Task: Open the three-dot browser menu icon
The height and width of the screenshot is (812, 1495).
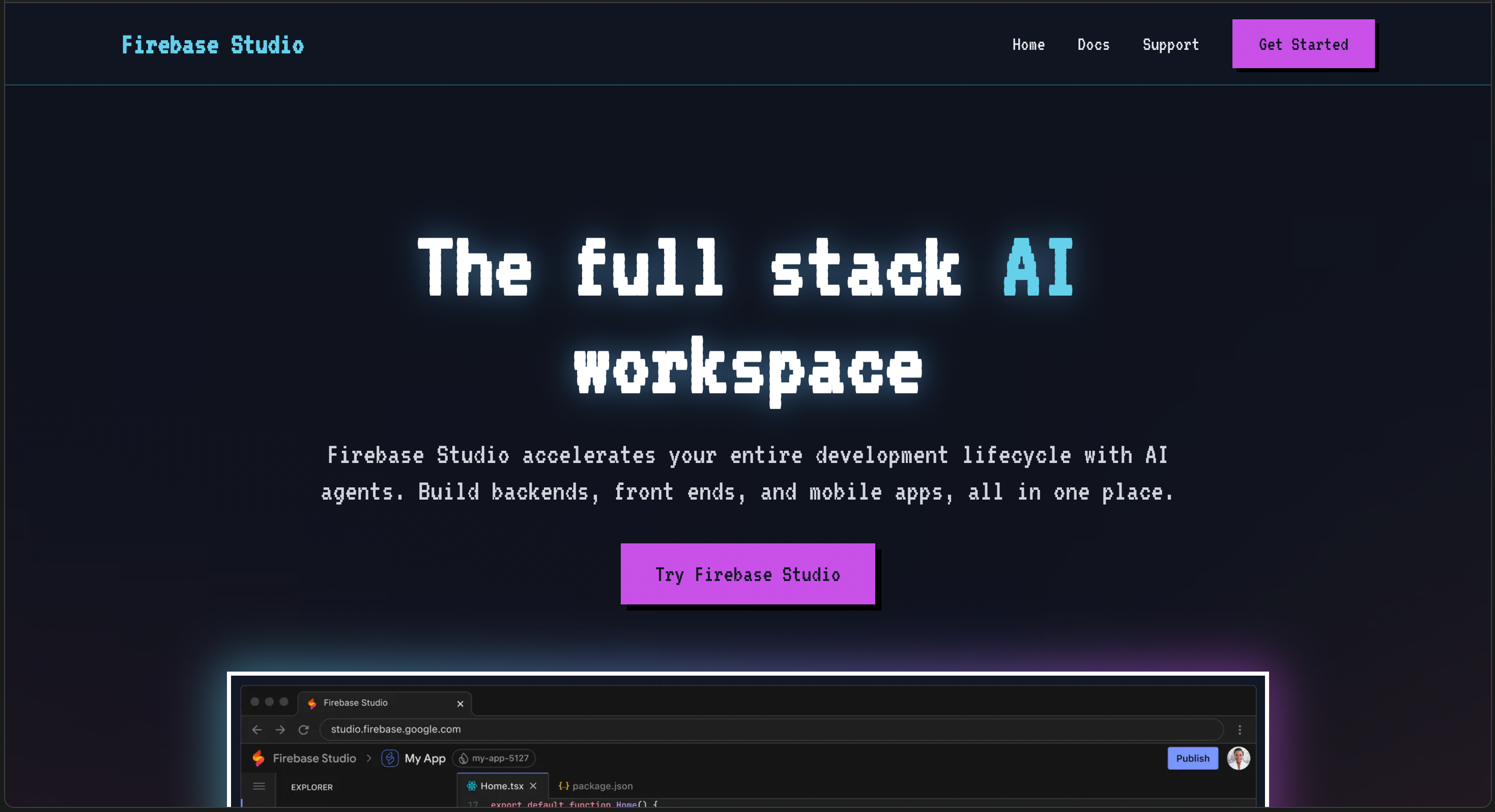Action: (x=1240, y=730)
